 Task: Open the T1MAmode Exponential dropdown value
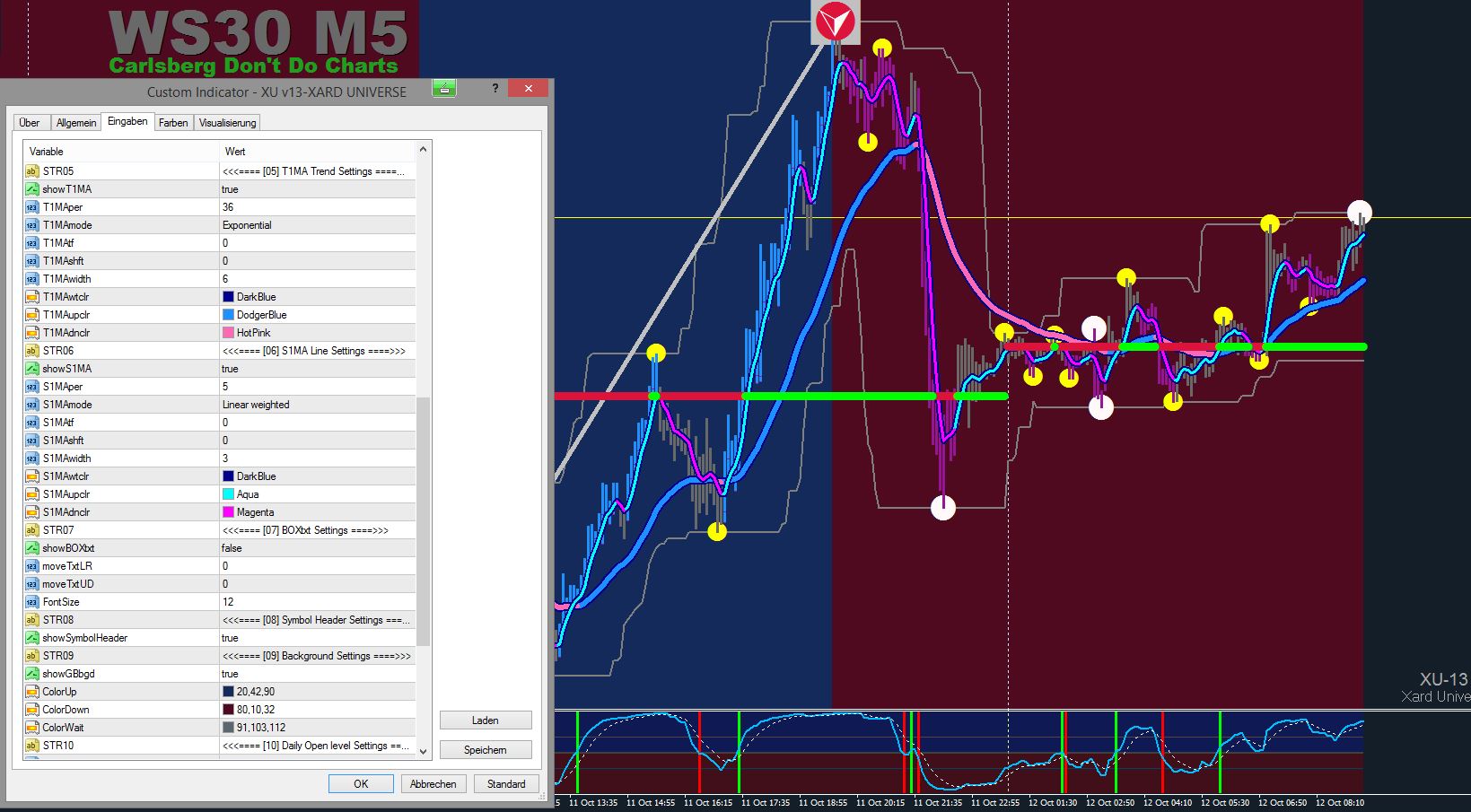point(318,225)
